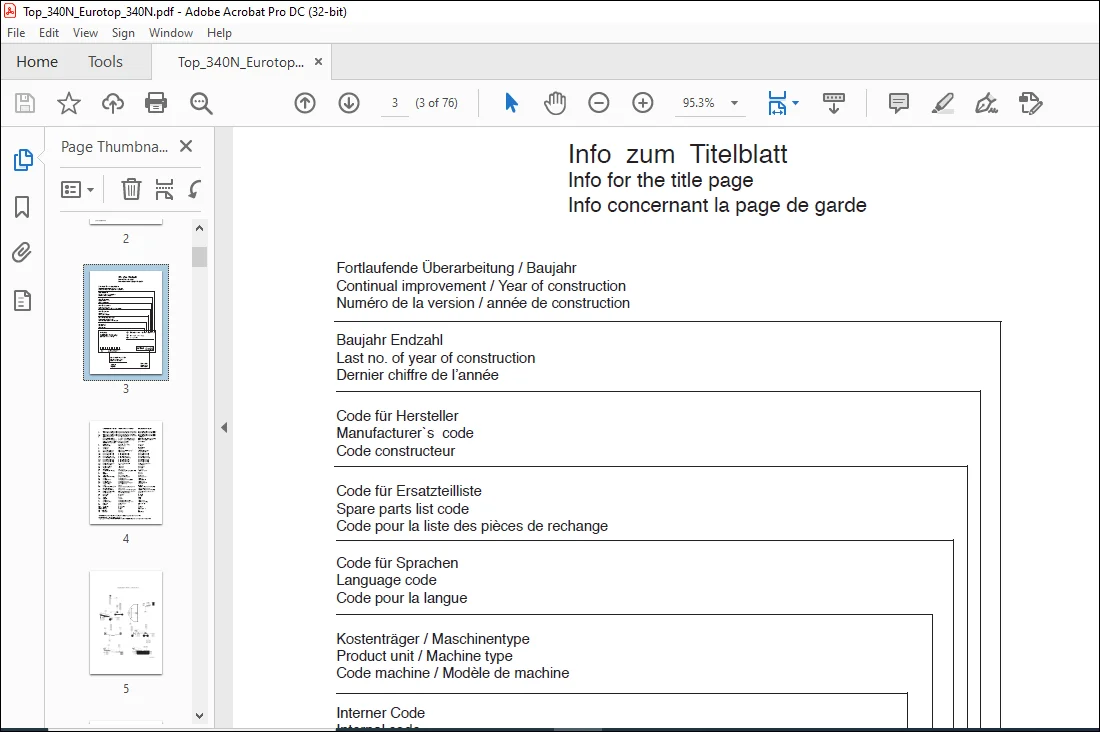Switch to the Tools tab
1100x732 pixels.
point(105,62)
